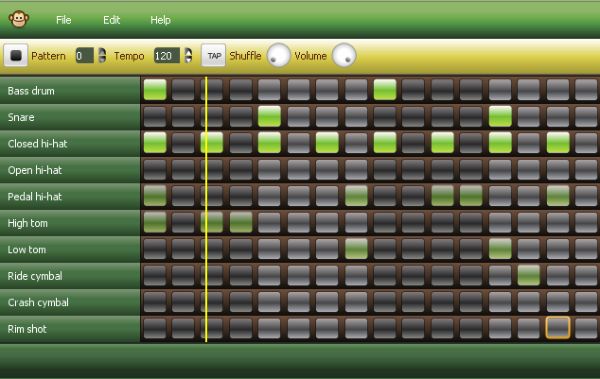This screenshot has height=379, width=600.
Task: Disable Low tom step 13
Action: pyautogui.click(x=500, y=249)
